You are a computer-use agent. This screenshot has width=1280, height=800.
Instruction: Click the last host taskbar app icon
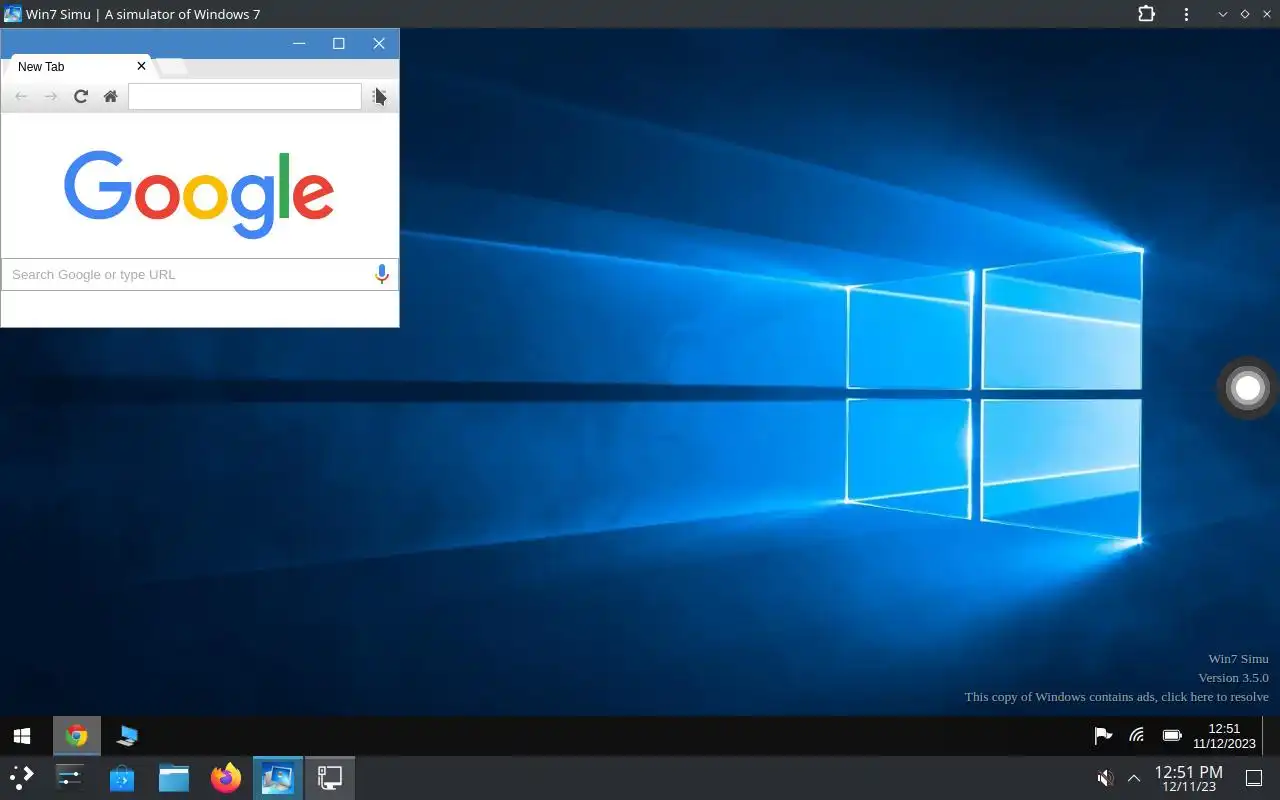point(330,777)
